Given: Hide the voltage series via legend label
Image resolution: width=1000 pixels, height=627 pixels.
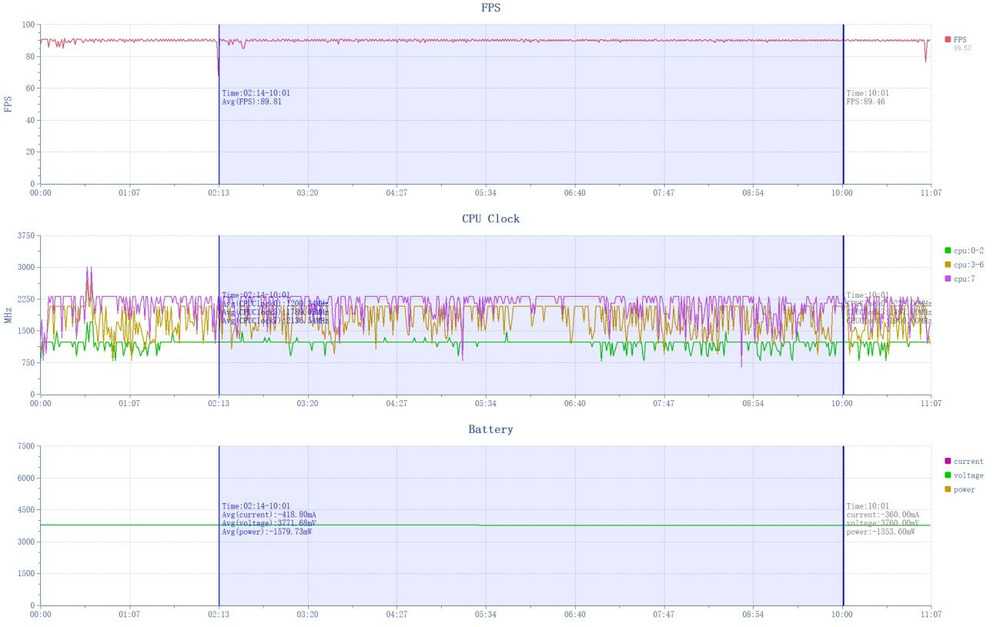Looking at the screenshot, I should [968, 475].
